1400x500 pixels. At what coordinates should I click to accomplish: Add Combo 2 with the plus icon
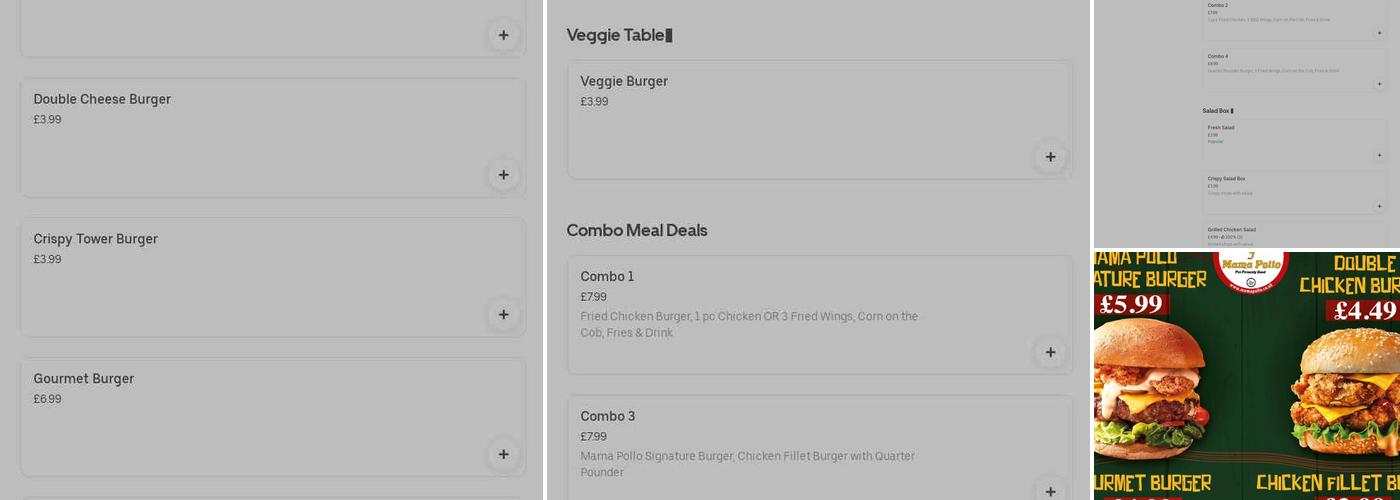pyautogui.click(x=1379, y=33)
